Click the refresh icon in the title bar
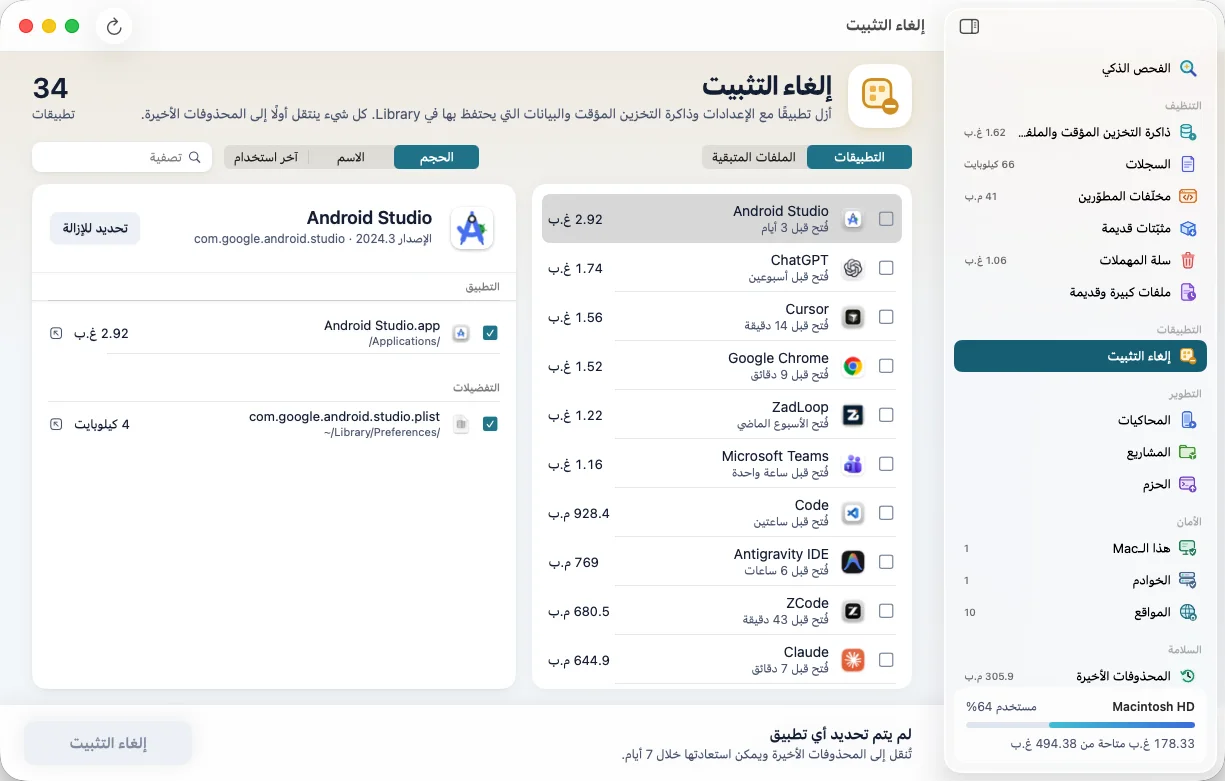This screenshot has height=781, width=1225. point(114,27)
